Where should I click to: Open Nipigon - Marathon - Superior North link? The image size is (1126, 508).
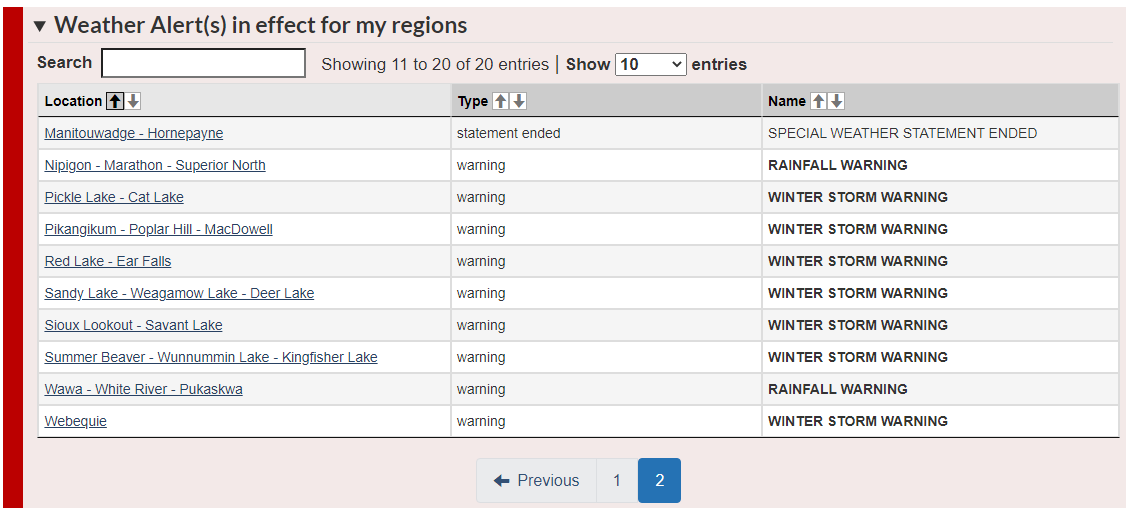tap(155, 165)
